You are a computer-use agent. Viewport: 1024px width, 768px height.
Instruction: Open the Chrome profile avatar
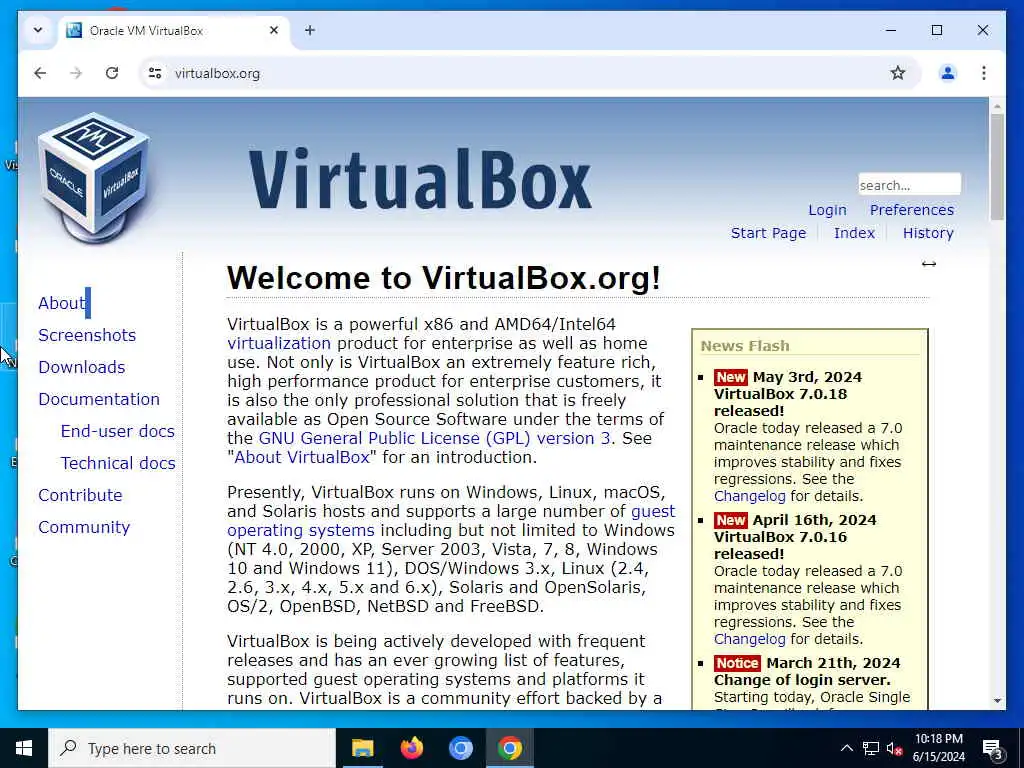[x=948, y=73]
